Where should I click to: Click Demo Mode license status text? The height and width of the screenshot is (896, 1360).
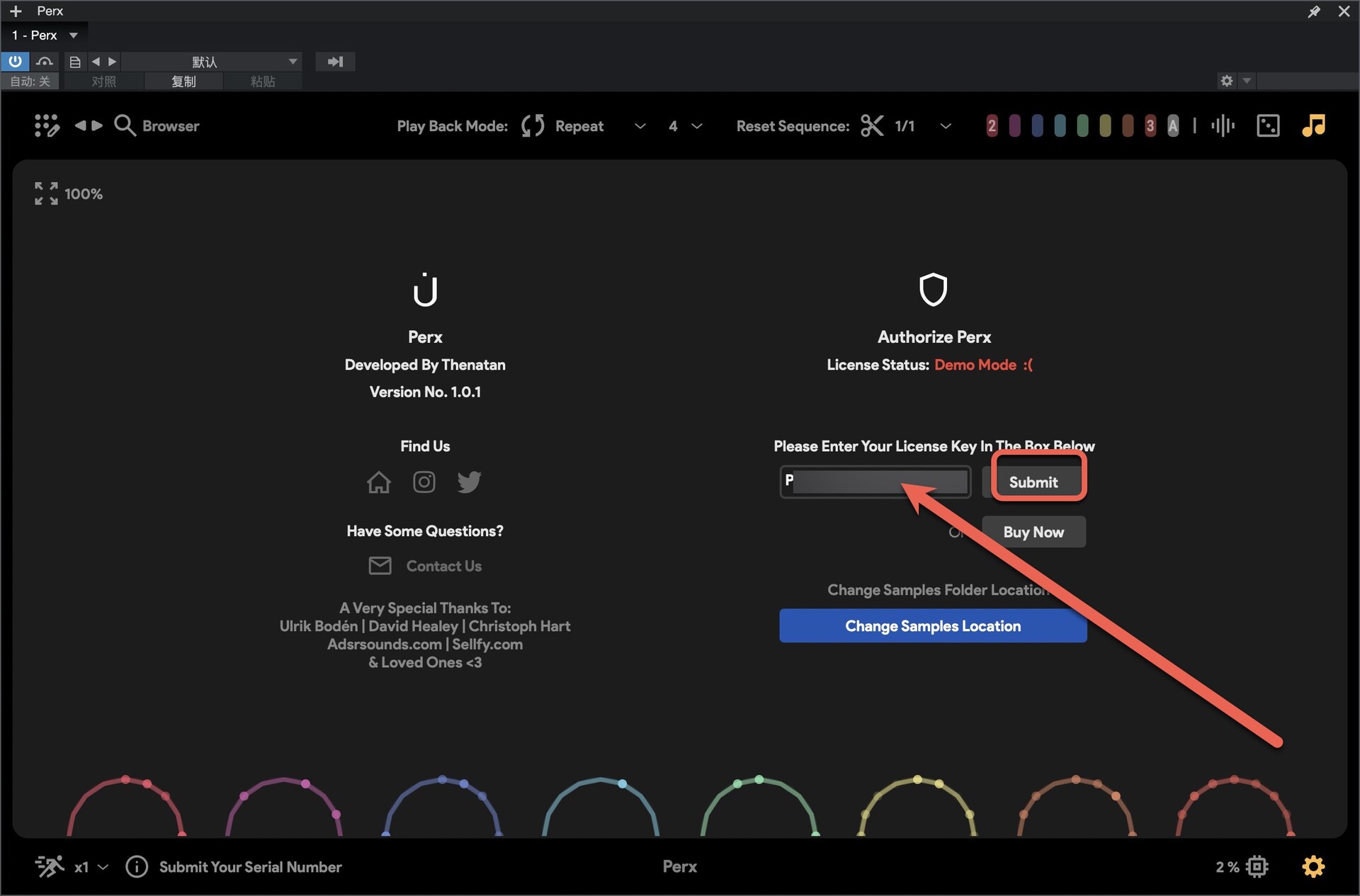pyautogui.click(x=984, y=365)
